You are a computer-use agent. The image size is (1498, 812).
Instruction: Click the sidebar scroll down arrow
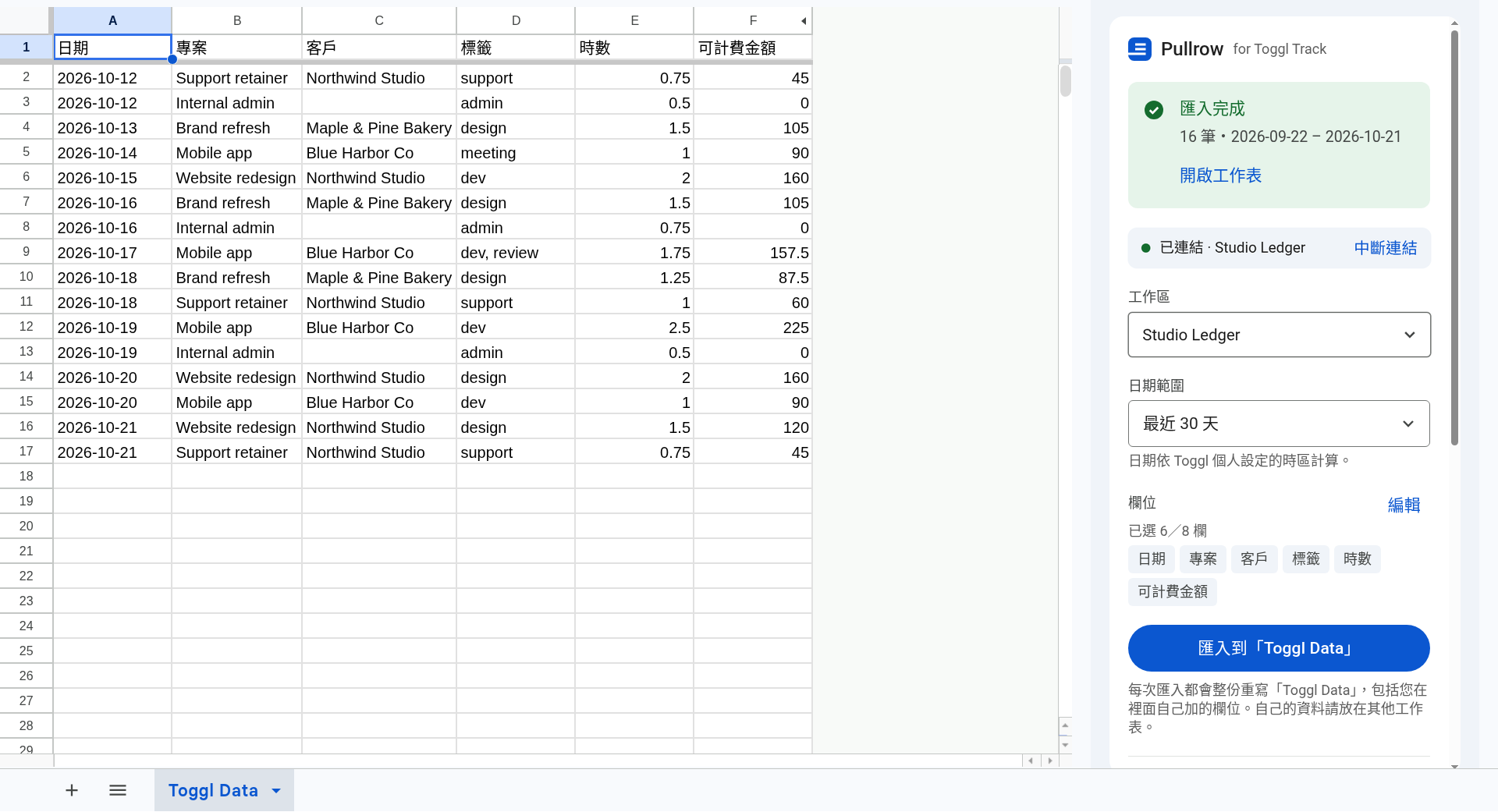click(x=1454, y=767)
